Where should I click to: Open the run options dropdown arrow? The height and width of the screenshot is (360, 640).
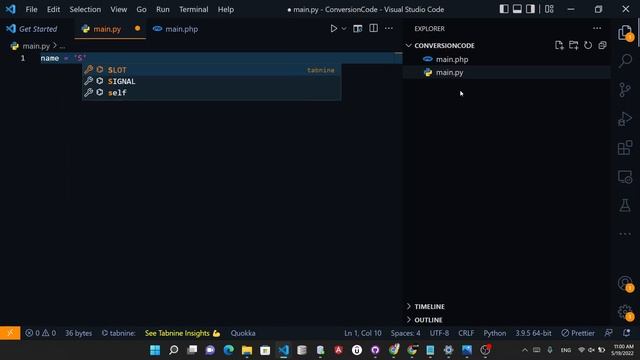(344, 29)
